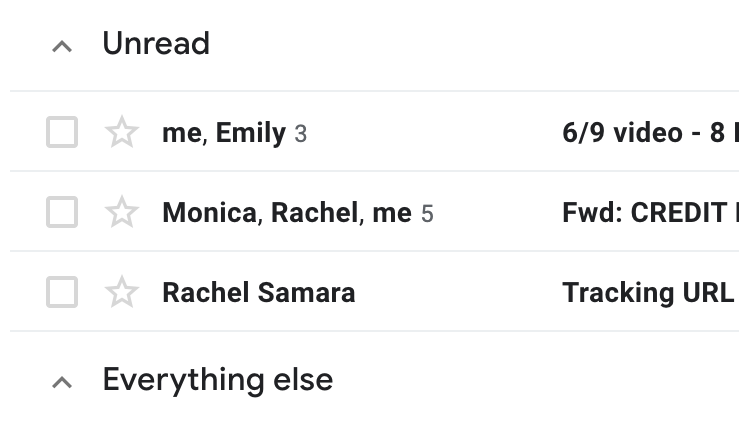Star the me, Emily conversation
Screen dimensions: 739x425
pos(122,132)
